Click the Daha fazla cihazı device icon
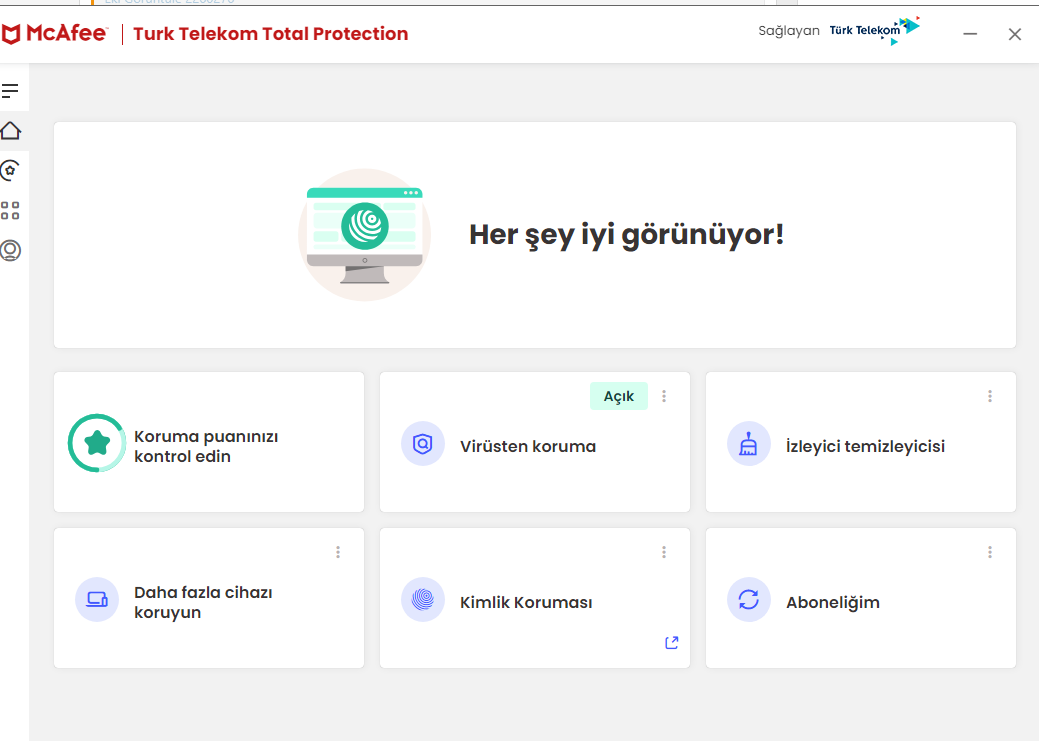Image resolution: width=1039 pixels, height=741 pixels. (x=97, y=600)
